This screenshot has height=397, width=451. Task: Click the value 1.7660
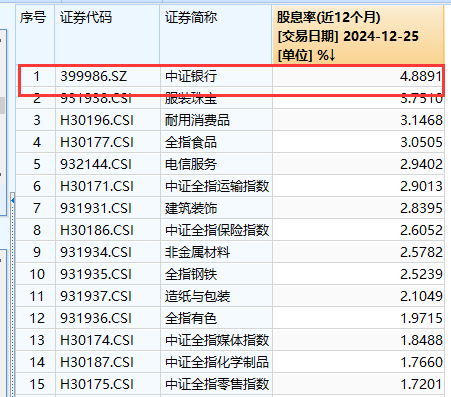tap(421, 362)
